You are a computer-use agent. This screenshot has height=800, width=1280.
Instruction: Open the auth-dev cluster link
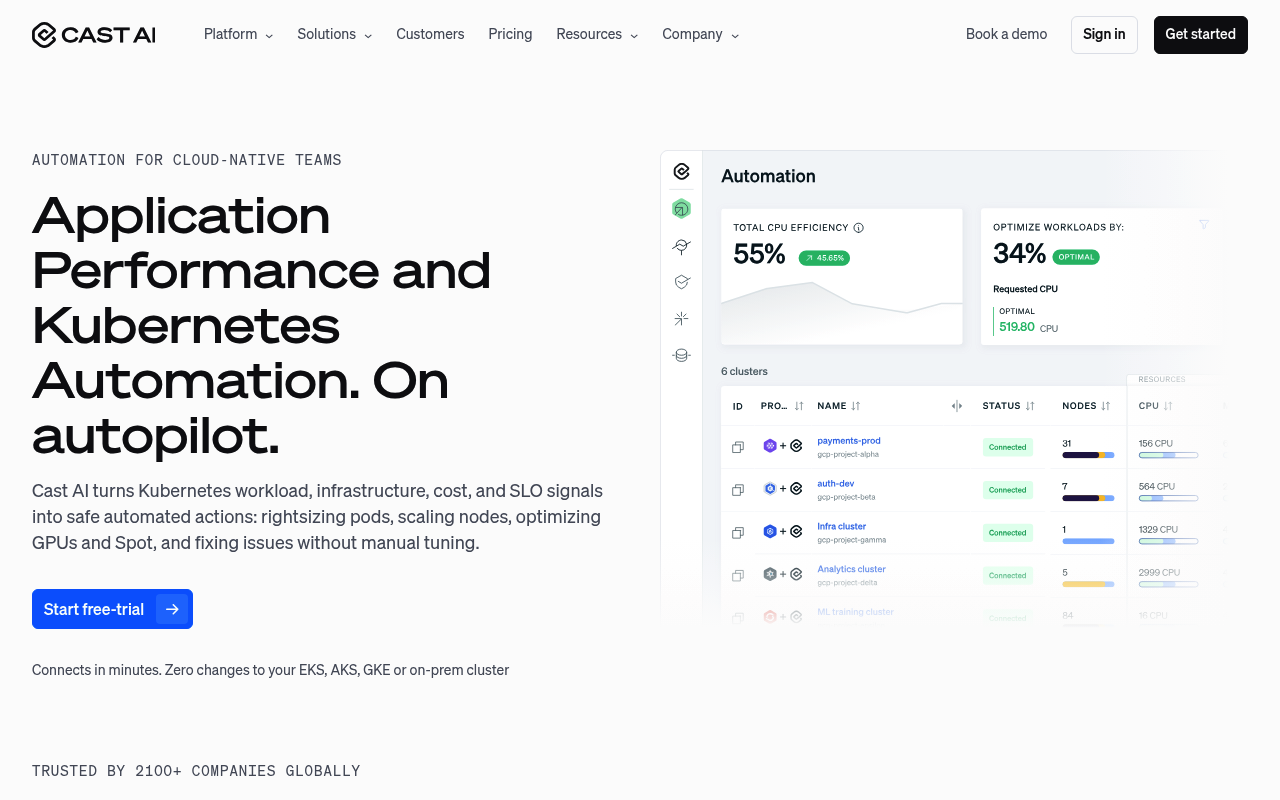tap(836, 484)
